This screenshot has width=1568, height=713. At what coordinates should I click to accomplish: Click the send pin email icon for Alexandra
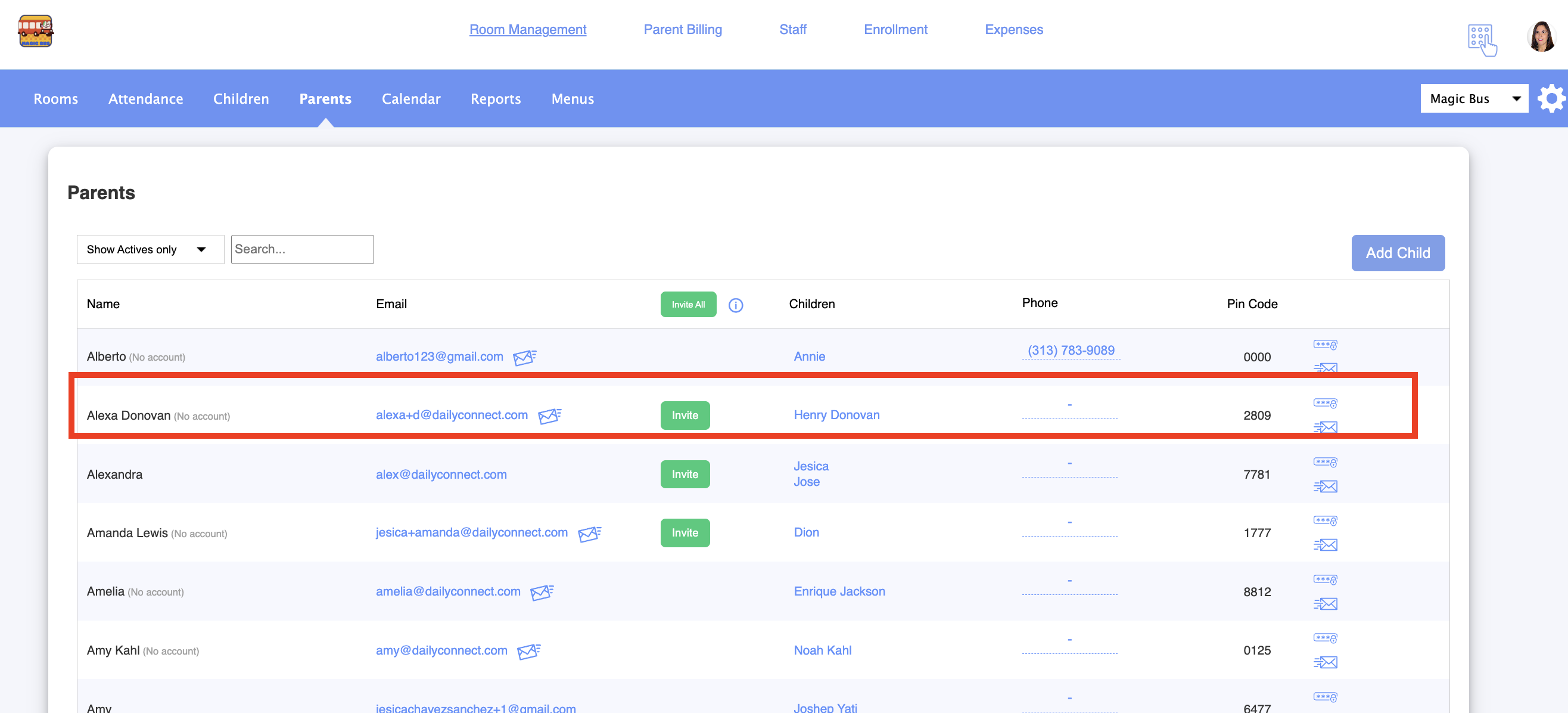[x=1324, y=486]
